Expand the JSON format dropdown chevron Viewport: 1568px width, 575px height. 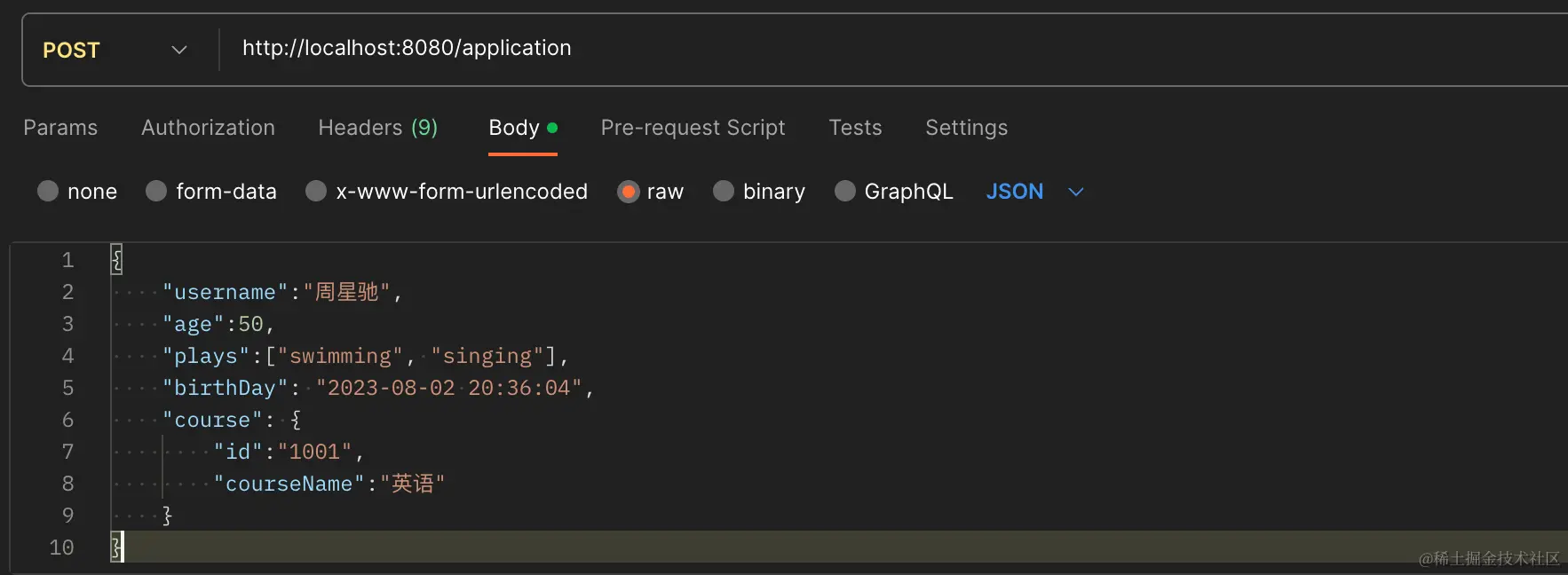pos(1076,192)
